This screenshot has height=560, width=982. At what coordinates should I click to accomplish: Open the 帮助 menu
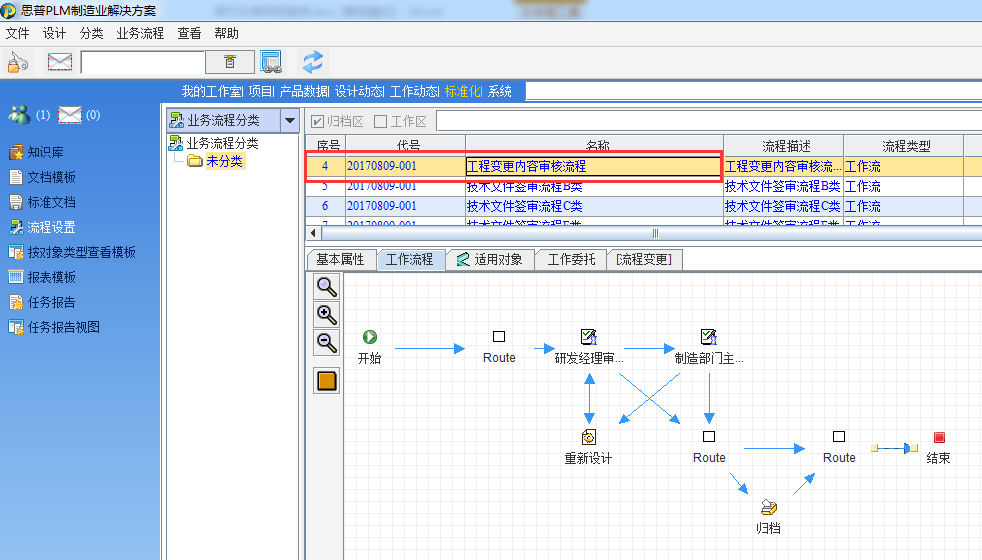tap(226, 33)
